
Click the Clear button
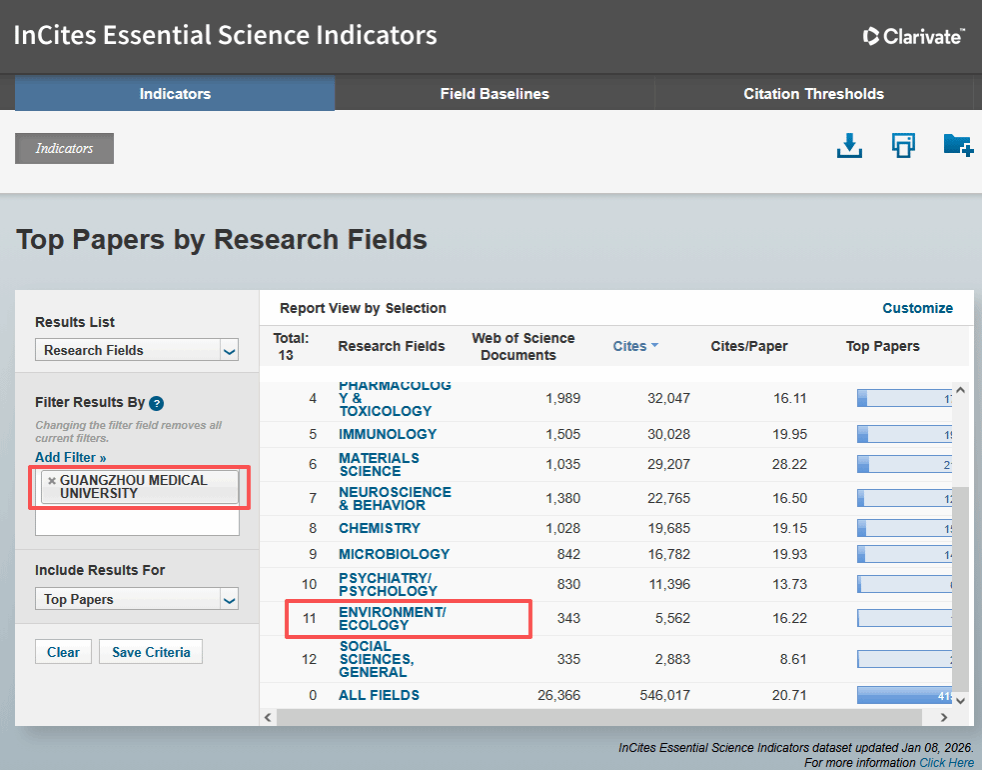(63, 652)
